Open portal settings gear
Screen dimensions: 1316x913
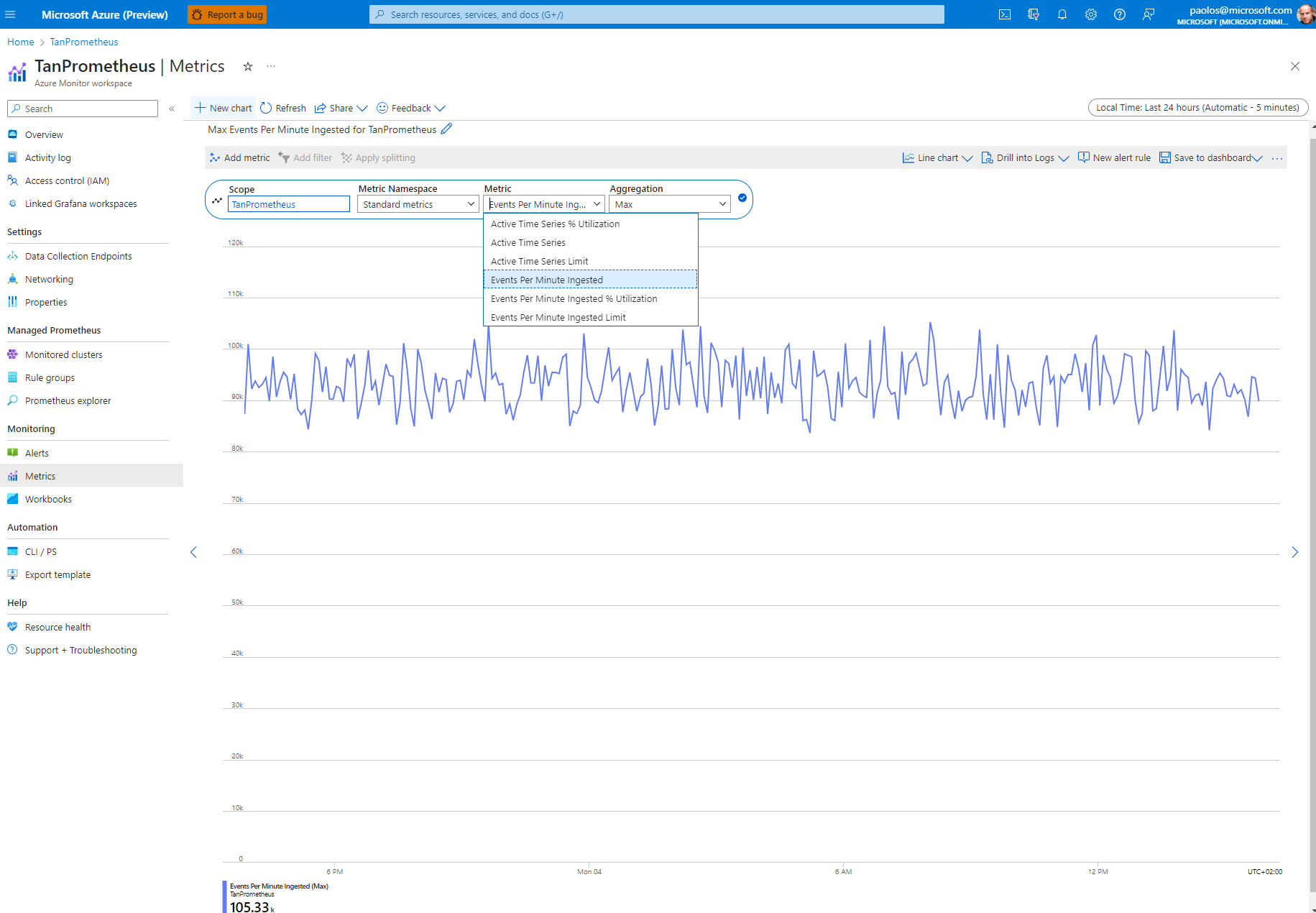click(1091, 14)
